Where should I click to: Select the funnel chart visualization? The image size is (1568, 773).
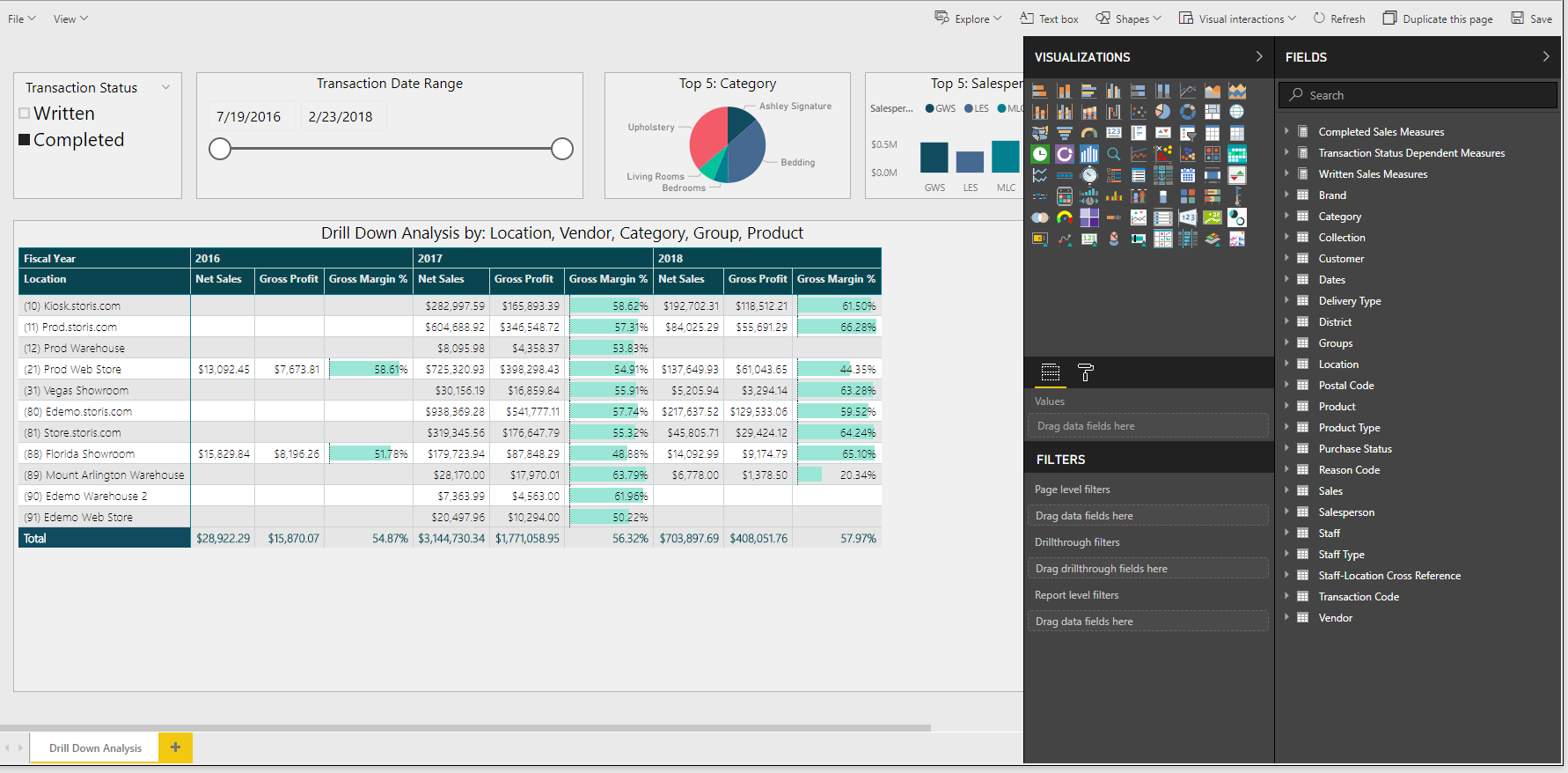1065,133
